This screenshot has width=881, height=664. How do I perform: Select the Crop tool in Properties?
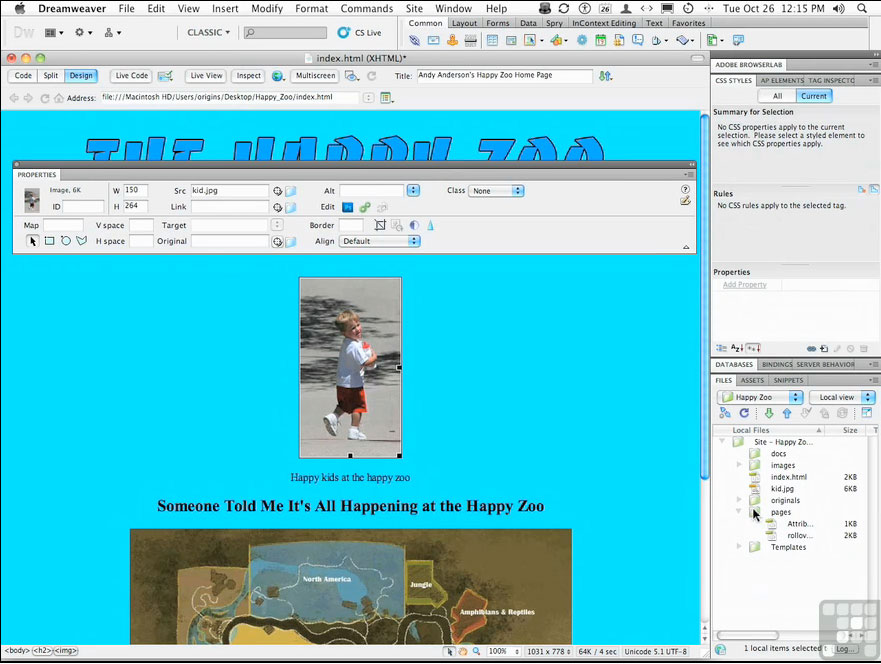click(380, 225)
